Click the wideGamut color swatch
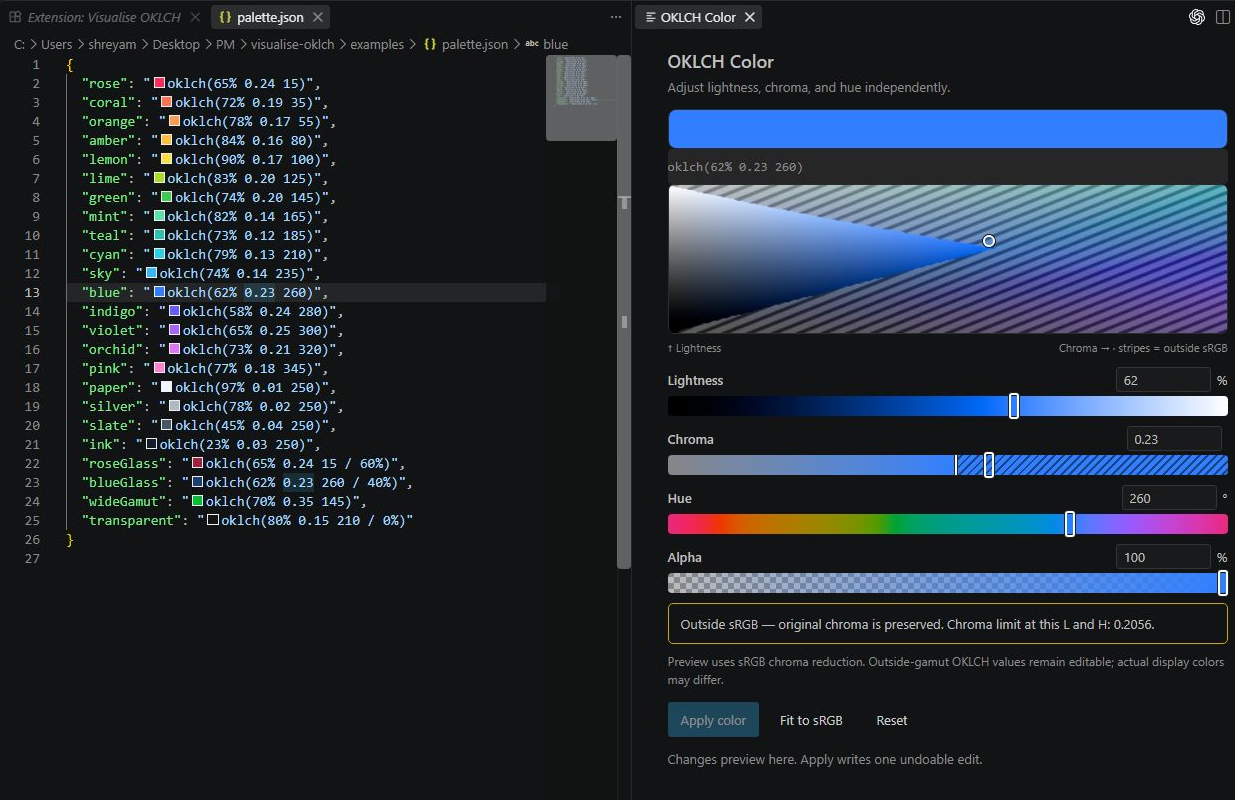This screenshot has height=800, width=1235. pos(198,501)
